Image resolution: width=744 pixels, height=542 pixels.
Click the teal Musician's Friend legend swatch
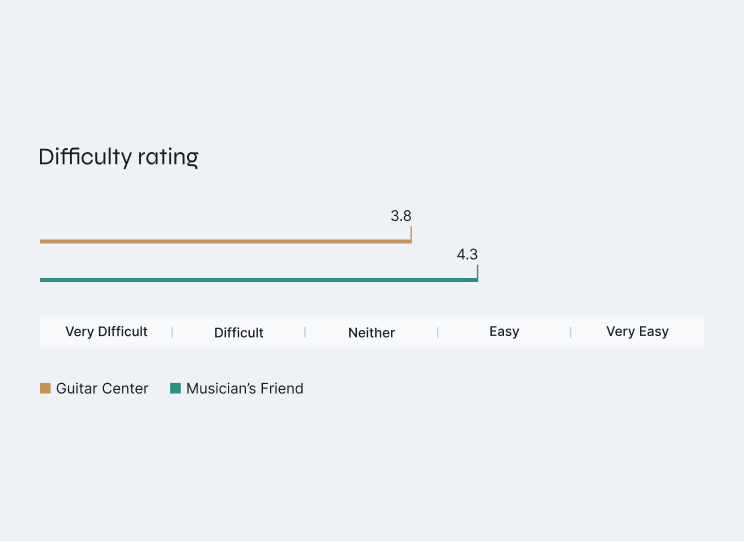coord(175,389)
